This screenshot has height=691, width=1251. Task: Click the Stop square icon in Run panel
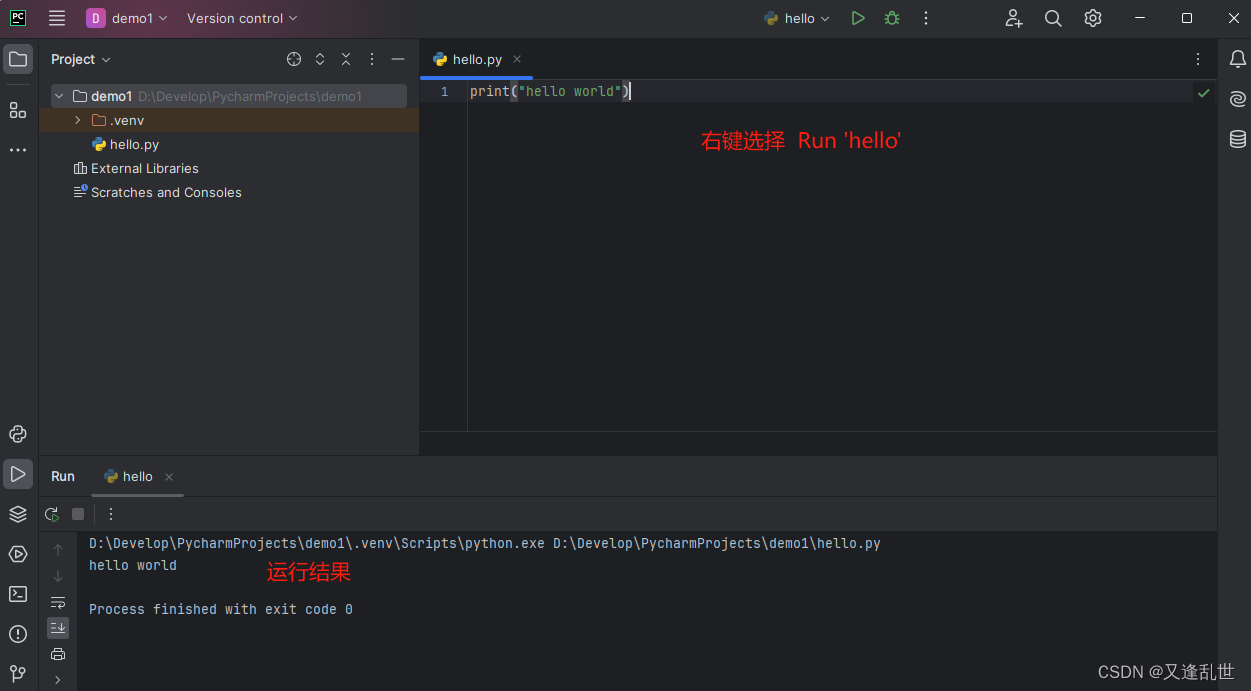coord(78,514)
